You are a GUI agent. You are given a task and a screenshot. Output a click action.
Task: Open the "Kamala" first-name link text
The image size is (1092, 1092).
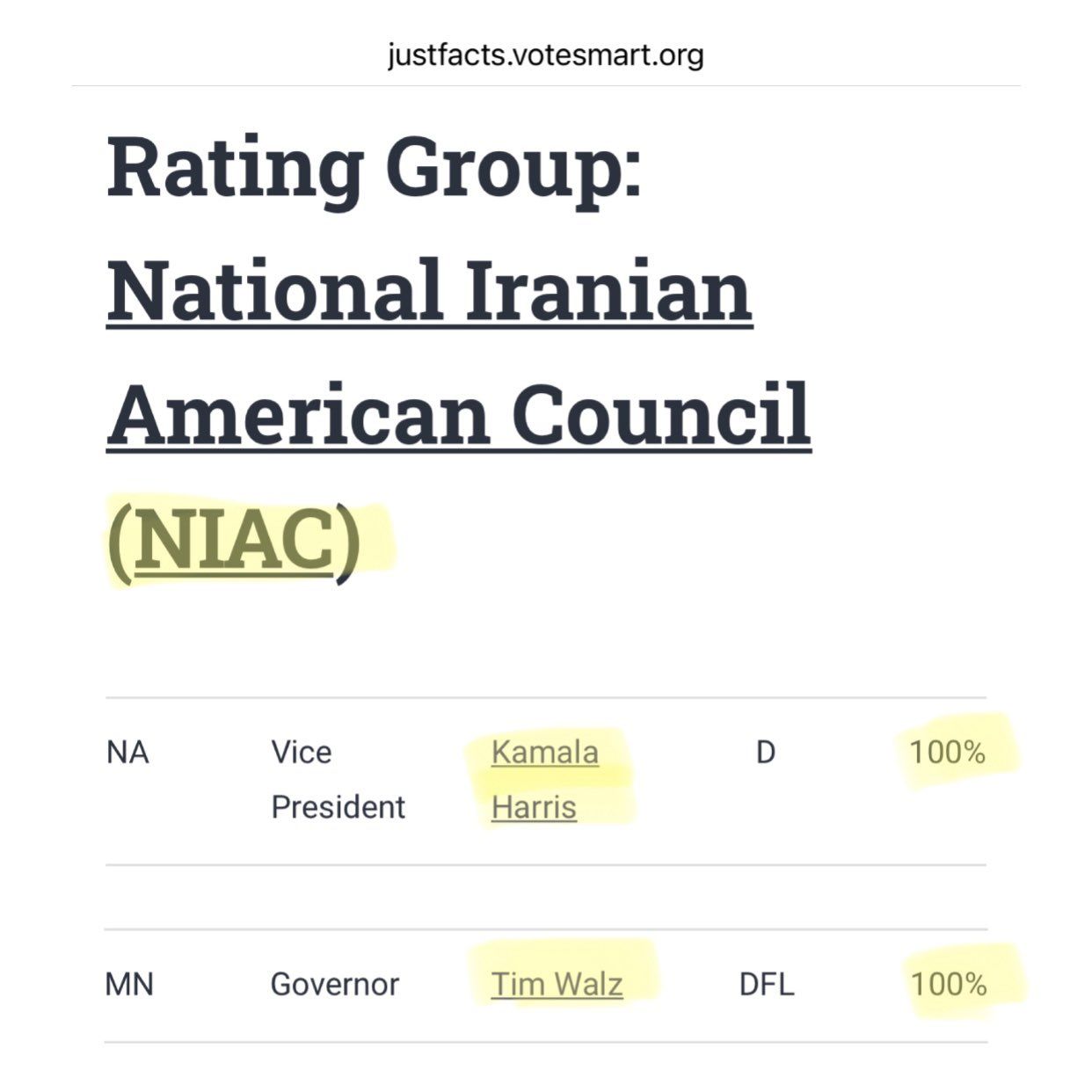click(544, 753)
